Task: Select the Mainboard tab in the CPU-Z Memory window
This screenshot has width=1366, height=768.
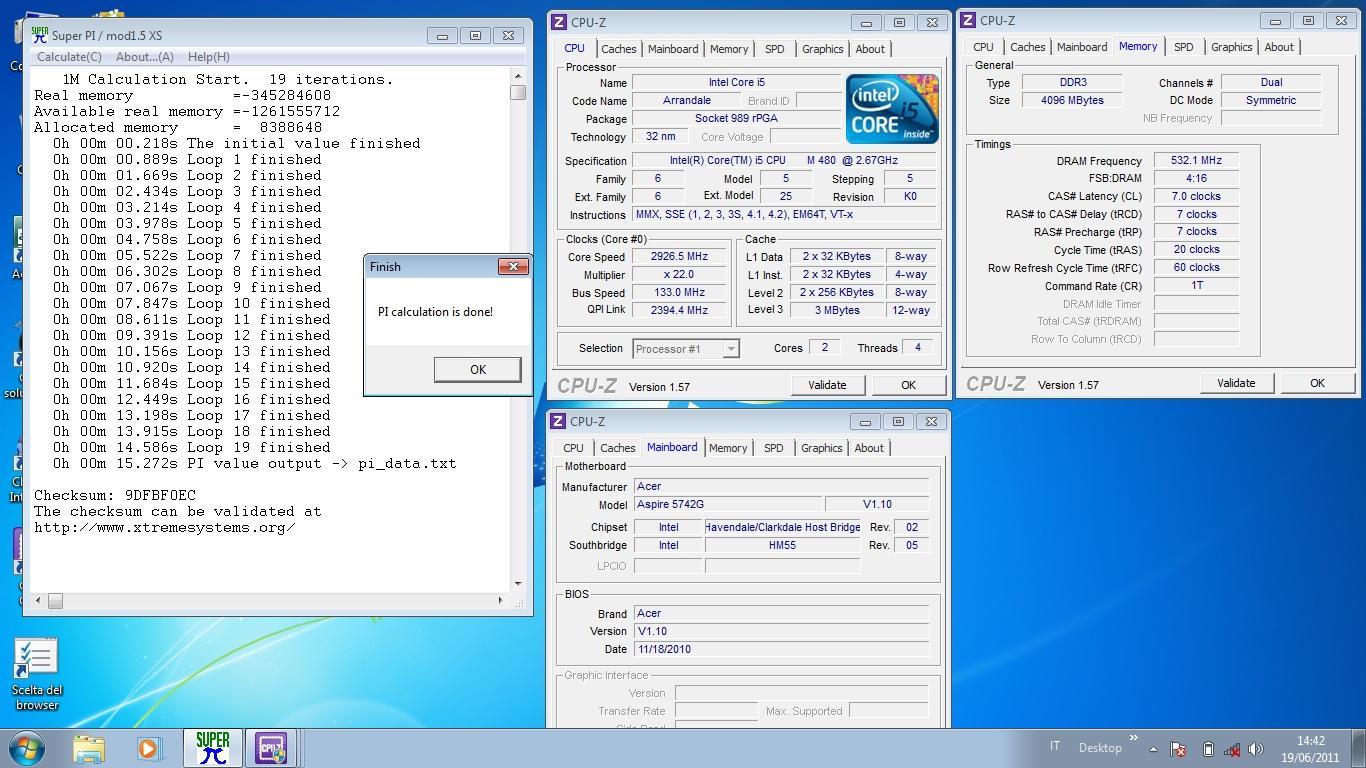Action: coord(1082,47)
